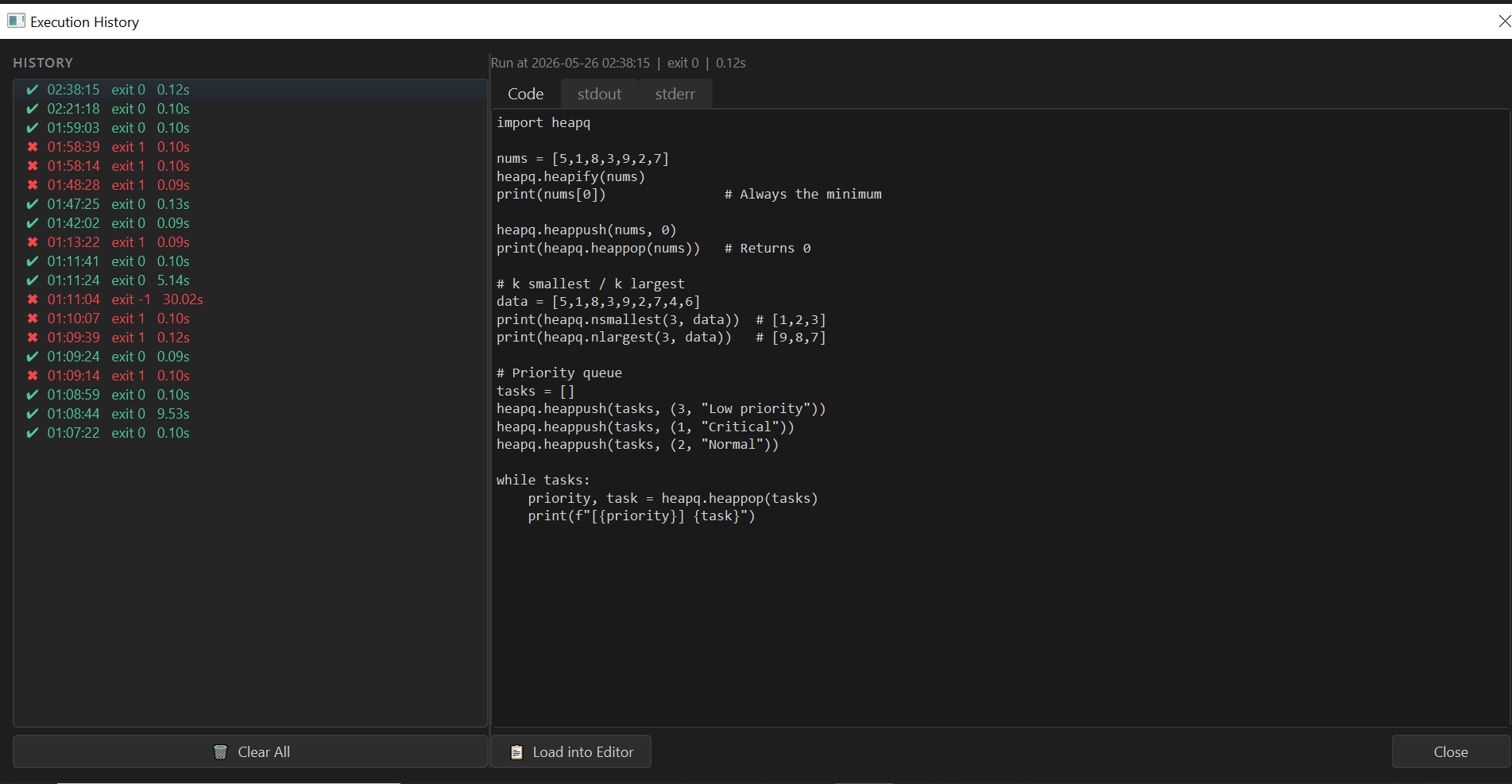
Task: Select the failed 01:09:14 run
Action: (x=250, y=376)
